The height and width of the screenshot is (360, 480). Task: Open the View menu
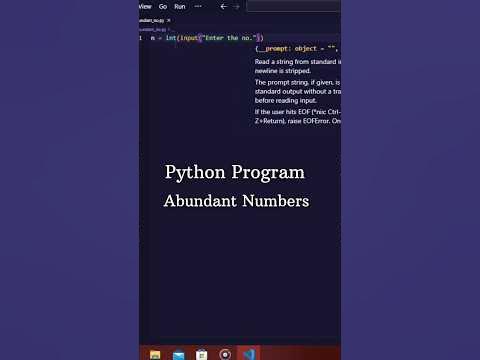[x=145, y=7]
